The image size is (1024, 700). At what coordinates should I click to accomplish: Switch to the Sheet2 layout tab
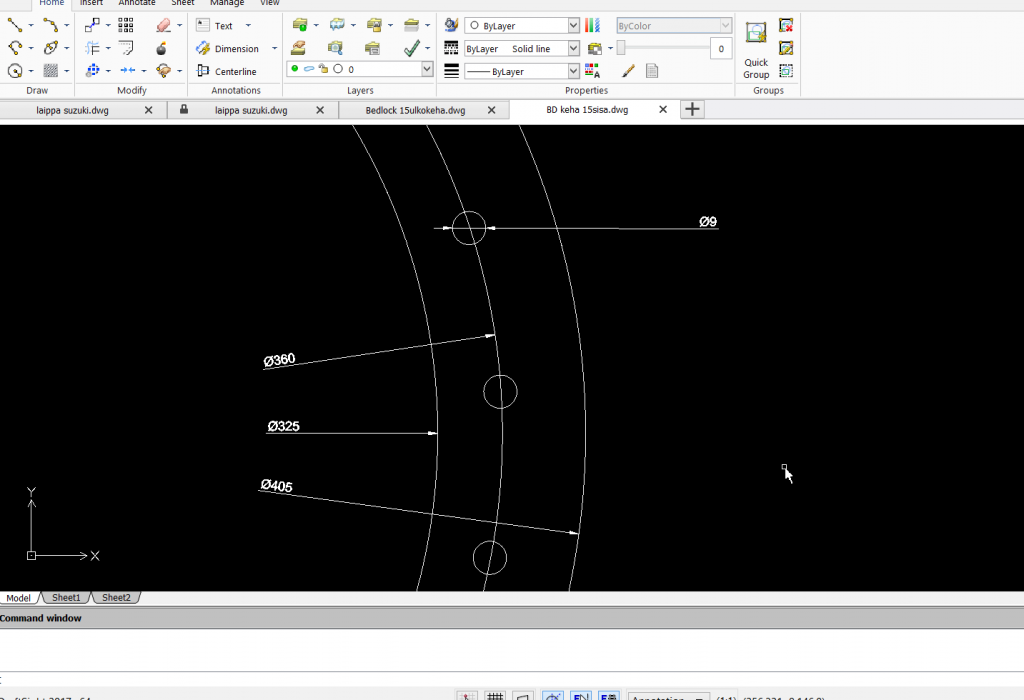click(116, 597)
